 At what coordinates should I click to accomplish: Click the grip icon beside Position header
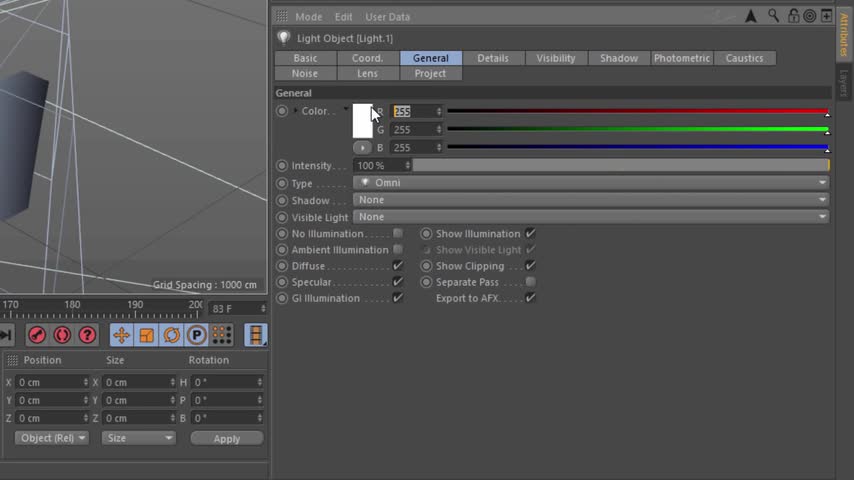(x=13, y=360)
